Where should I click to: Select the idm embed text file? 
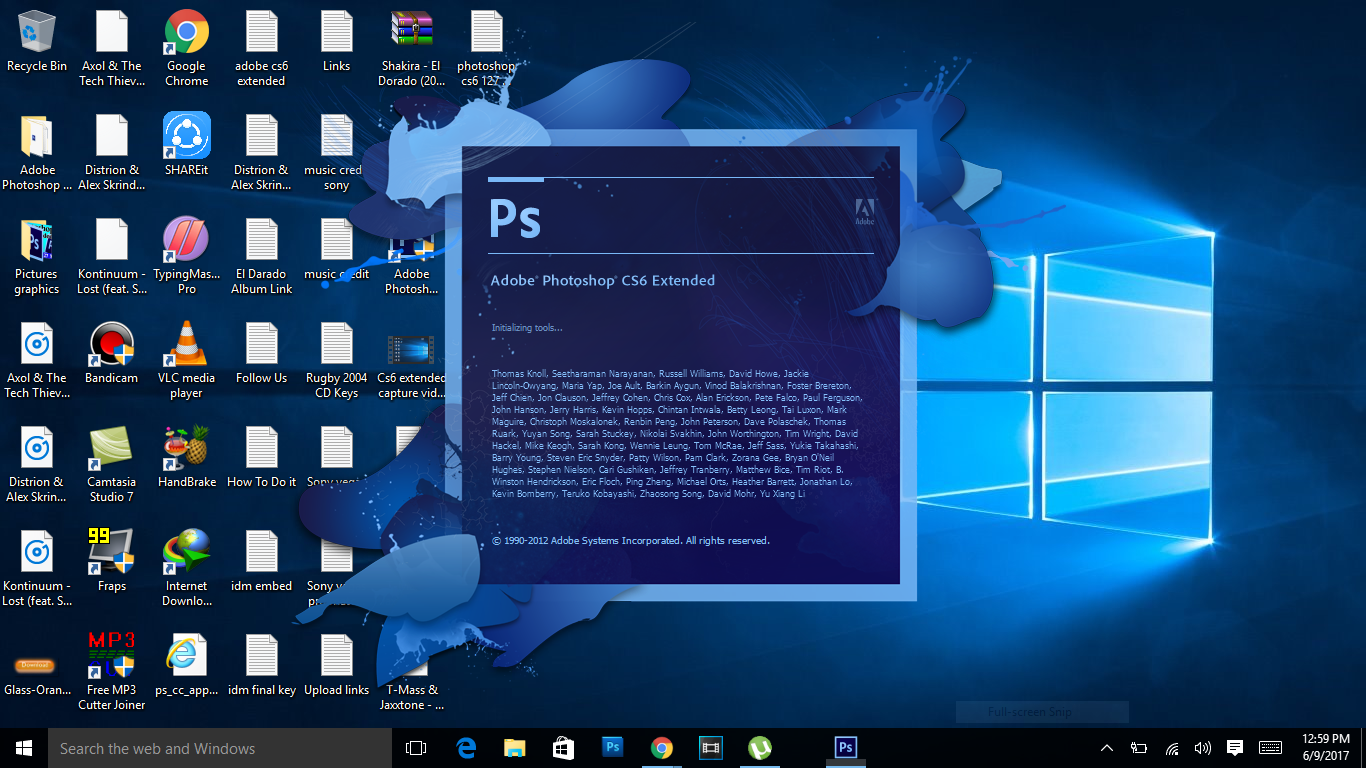point(262,561)
